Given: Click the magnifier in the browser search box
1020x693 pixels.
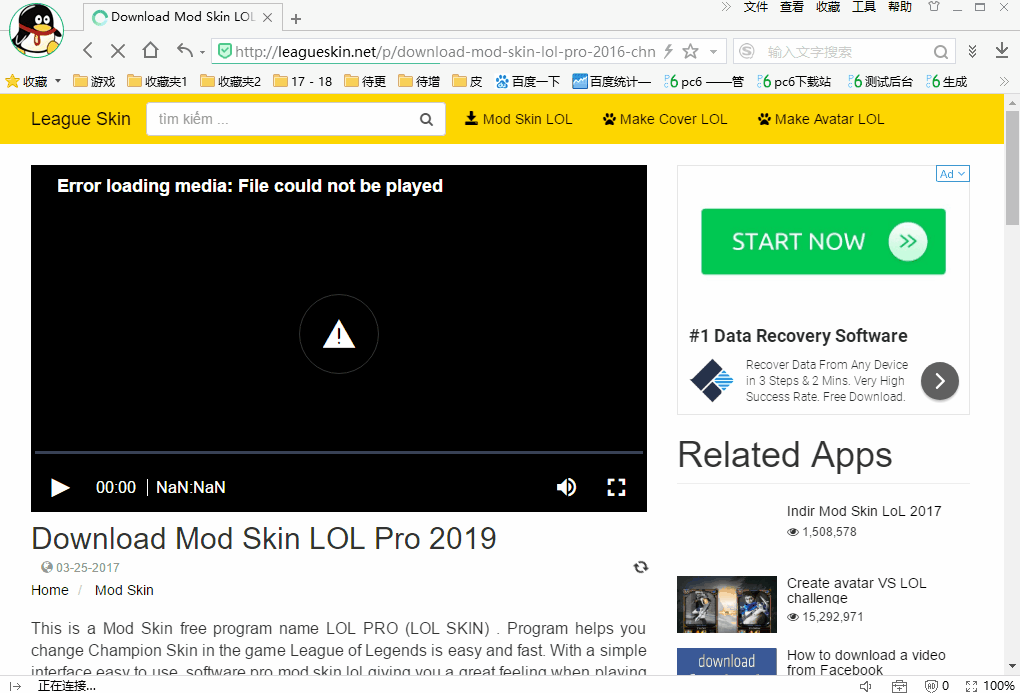Looking at the screenshot, I should click(941, 51).
